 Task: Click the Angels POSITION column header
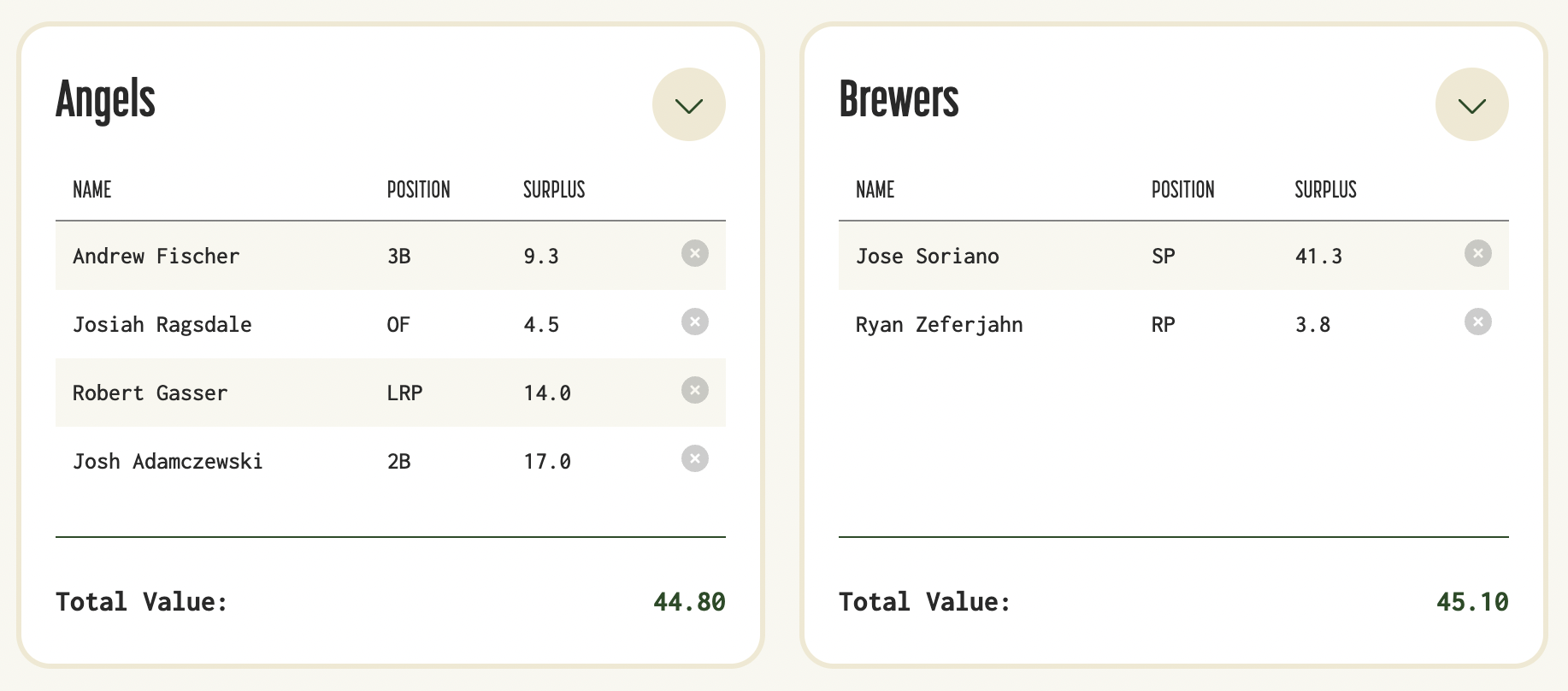(419, 190)
